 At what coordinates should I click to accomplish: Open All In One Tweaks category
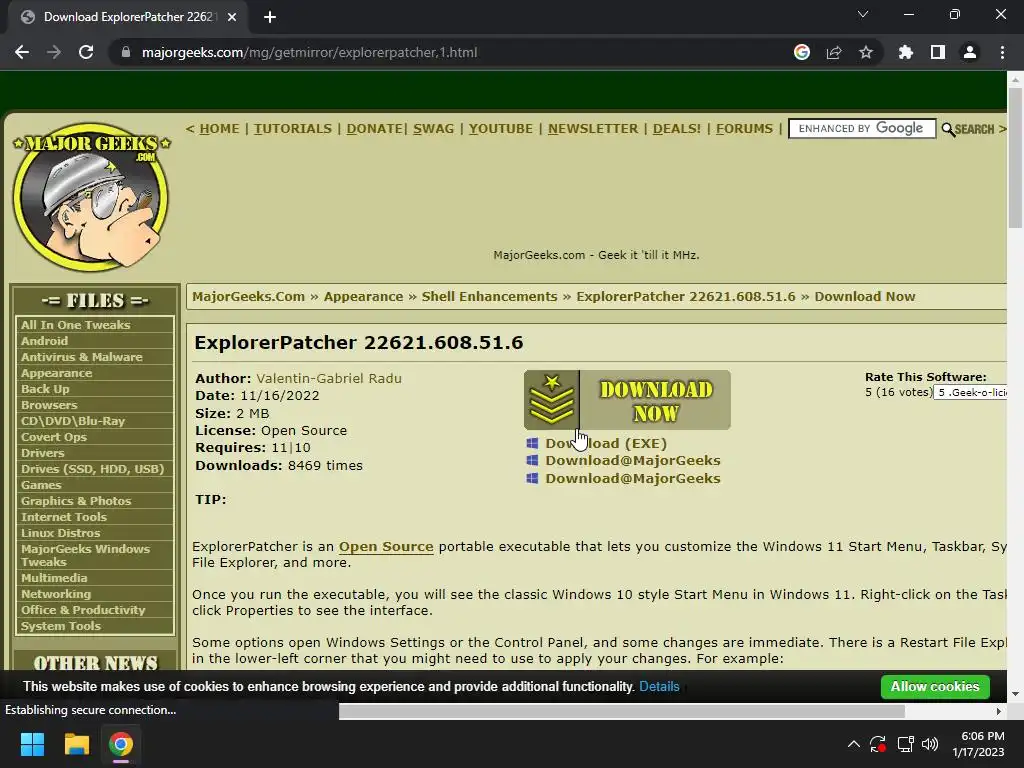[76, 325]
